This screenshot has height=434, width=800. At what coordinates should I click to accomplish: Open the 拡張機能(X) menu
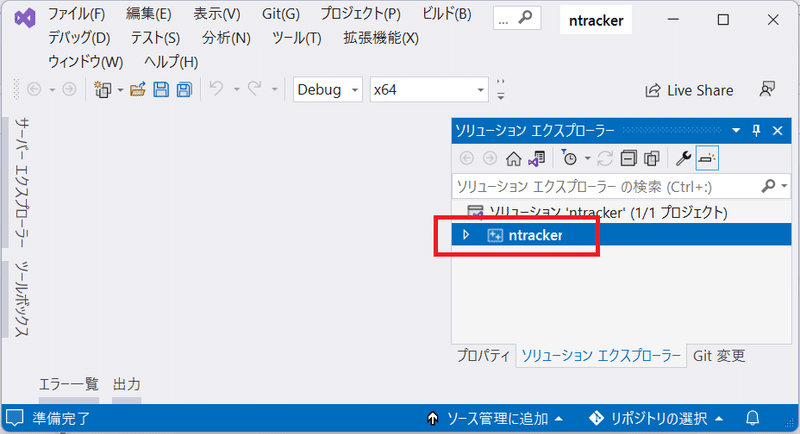coord(381,38)
